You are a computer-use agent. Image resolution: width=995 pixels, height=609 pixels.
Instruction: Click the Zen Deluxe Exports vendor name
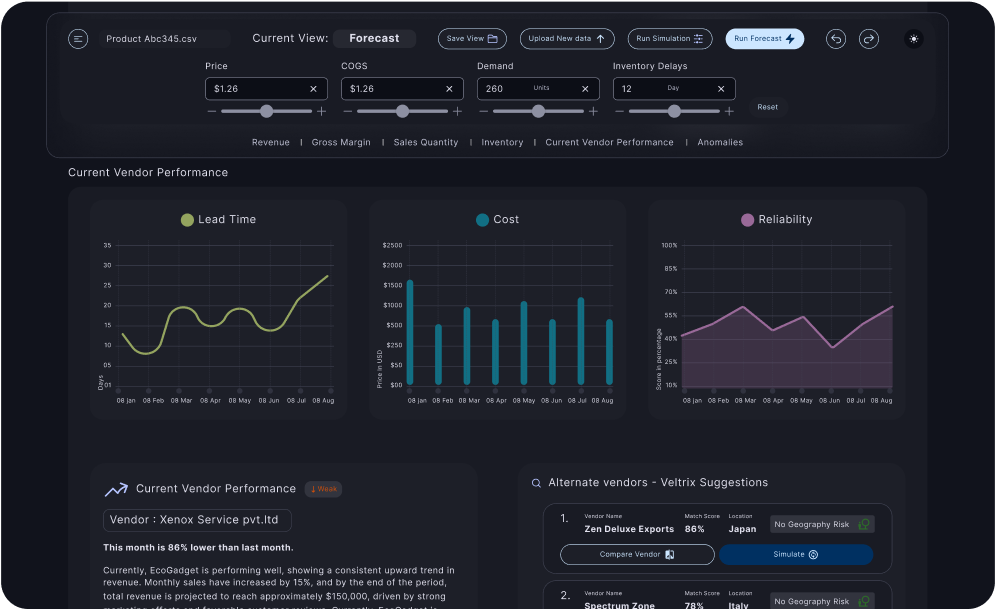629,529
